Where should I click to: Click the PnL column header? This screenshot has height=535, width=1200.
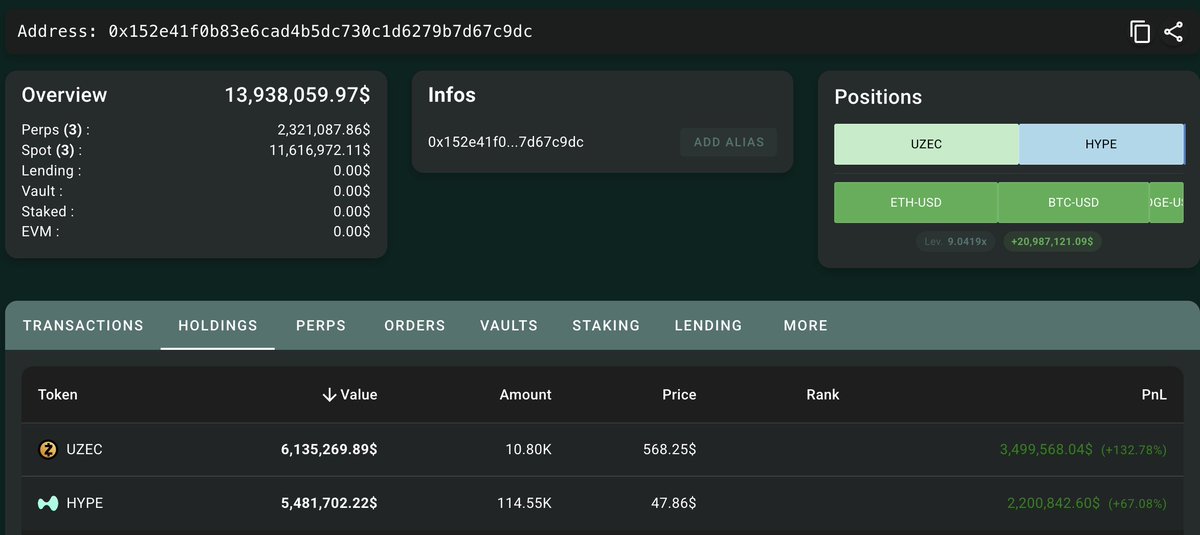point(1154,395)
